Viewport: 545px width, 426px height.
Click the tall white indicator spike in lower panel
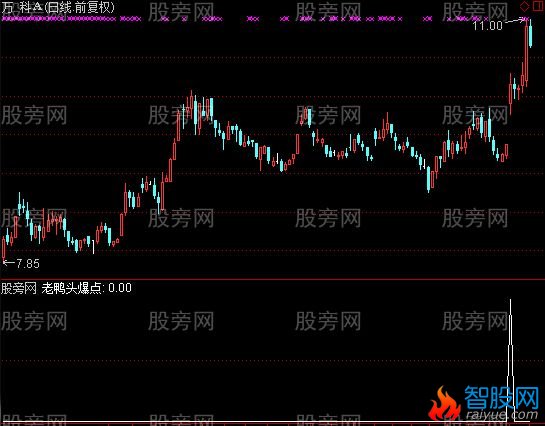(510, 360)
